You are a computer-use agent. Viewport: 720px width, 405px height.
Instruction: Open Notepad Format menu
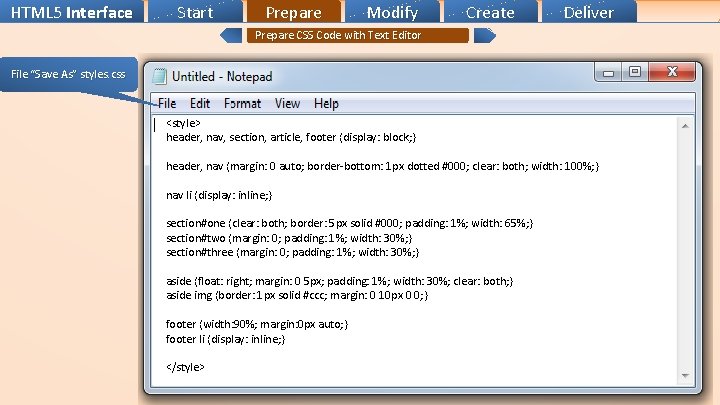tap(242, 104)
